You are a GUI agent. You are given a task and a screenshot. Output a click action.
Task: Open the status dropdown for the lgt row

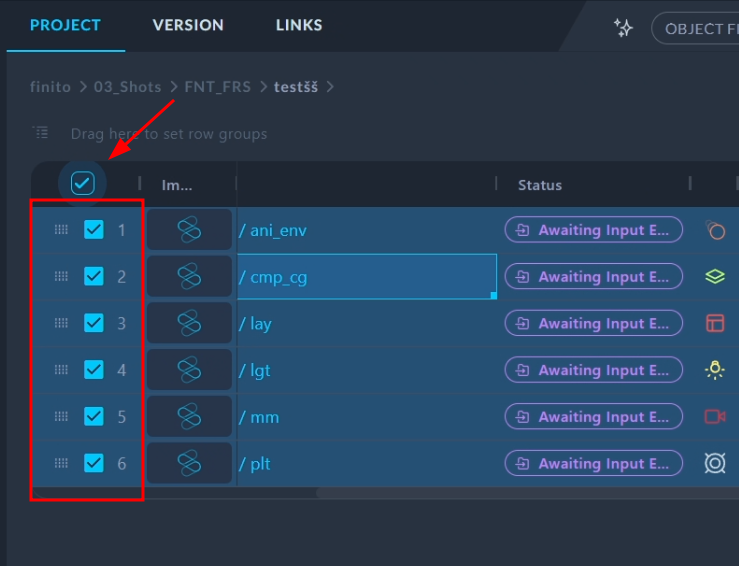point(593,370)
